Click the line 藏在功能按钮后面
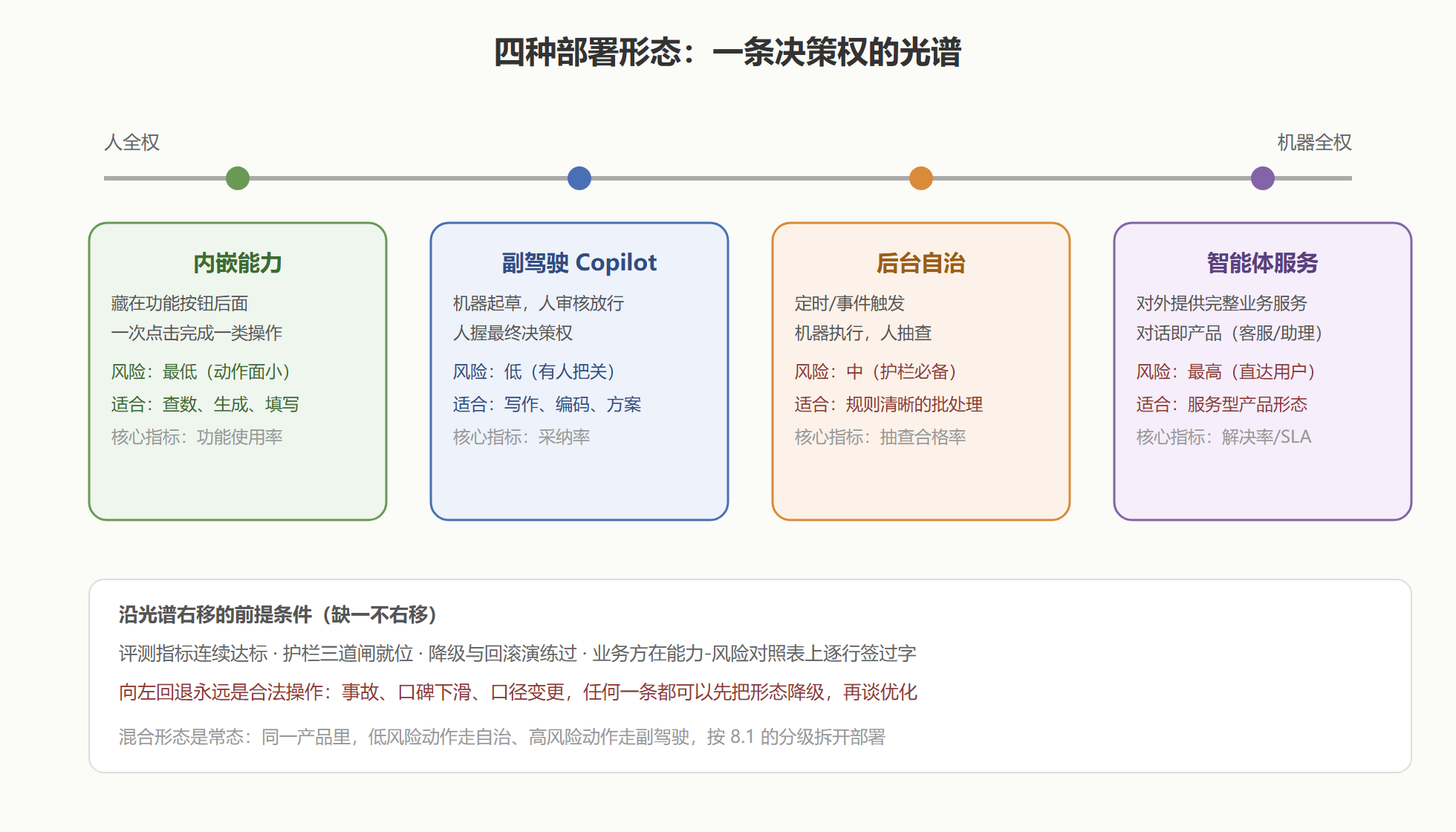 180,303
